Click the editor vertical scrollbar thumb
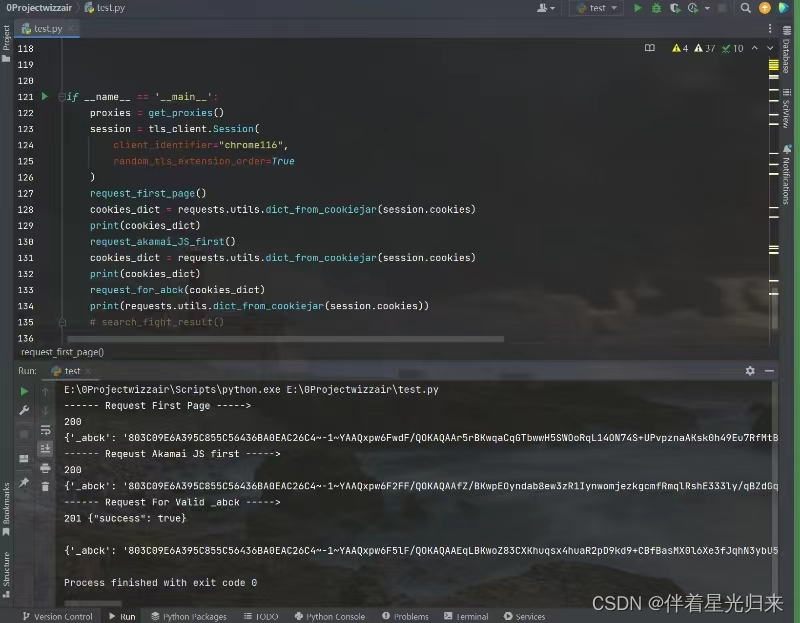The width and height of the screenshot is (800, 623). (x=774, y=309)
